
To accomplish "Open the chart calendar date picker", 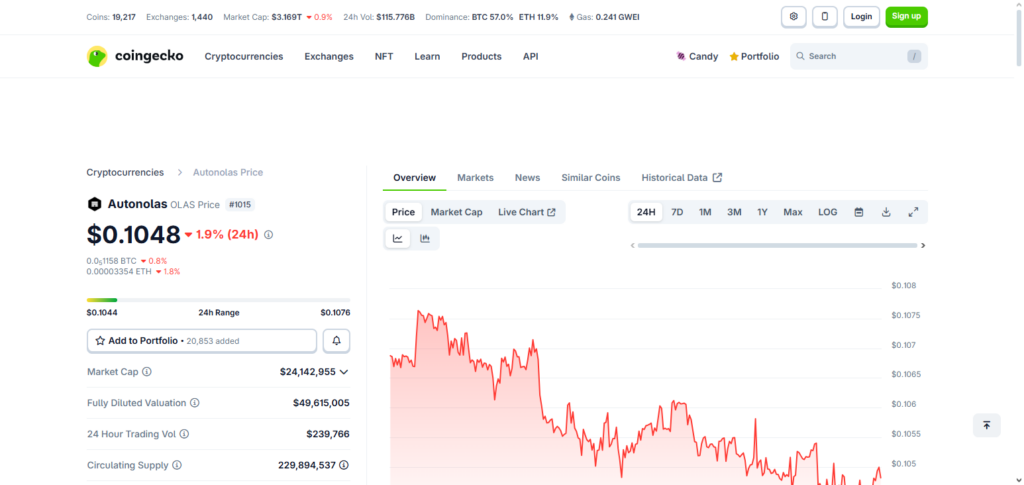I will 859,212.
